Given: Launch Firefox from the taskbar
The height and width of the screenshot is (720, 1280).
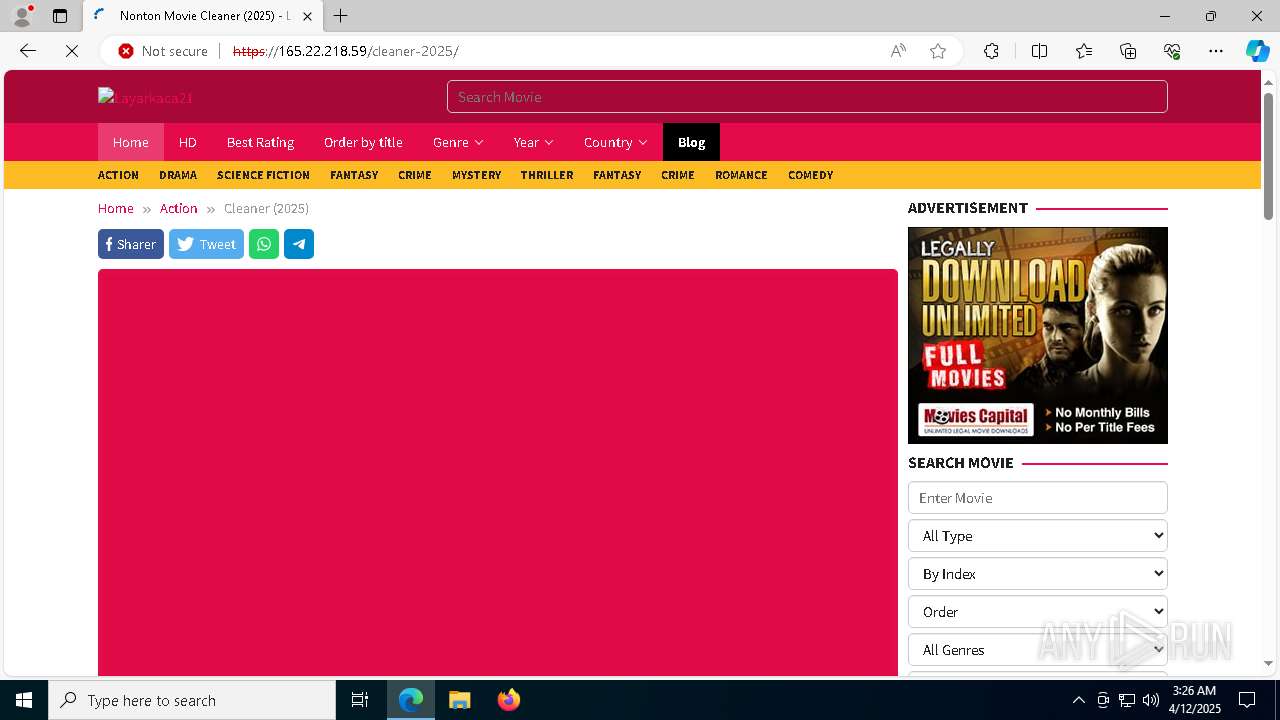Looking at the screenshot, I should click(x=509, y=700).
